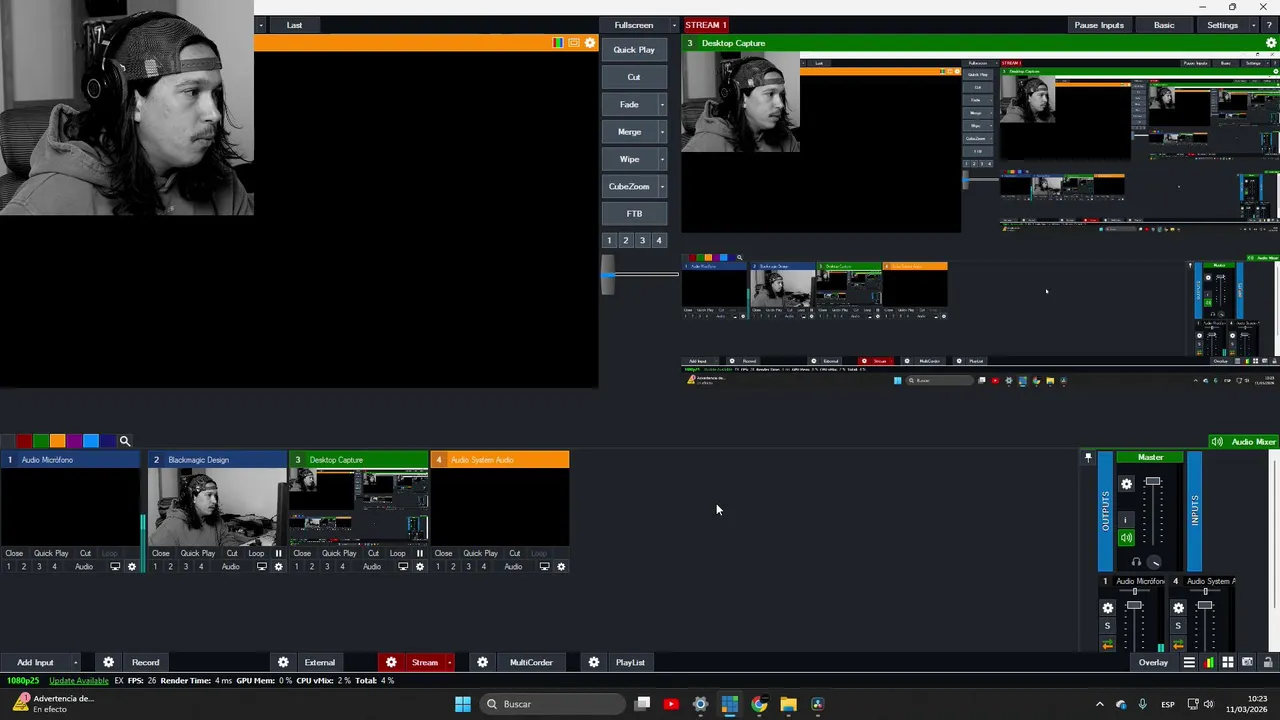Expand the Stream dropdown arrow

[449, 662]
